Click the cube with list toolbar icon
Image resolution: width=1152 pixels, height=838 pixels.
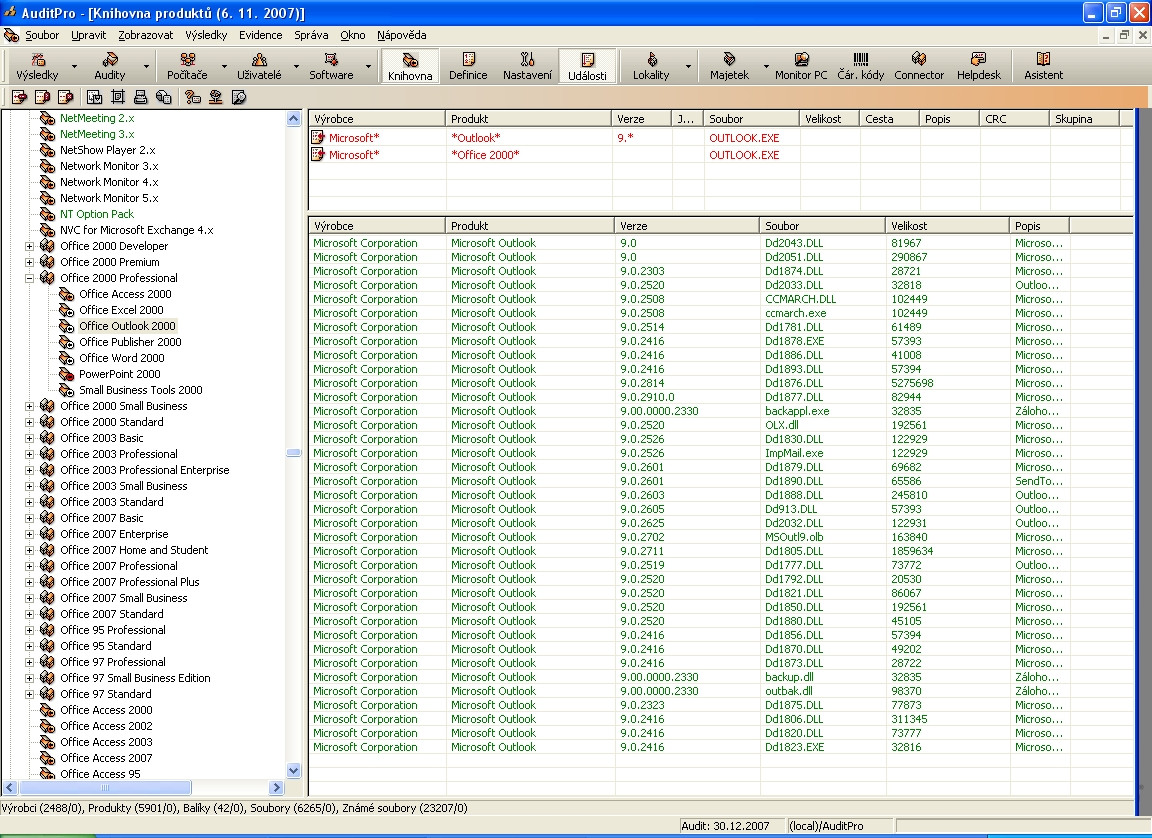[164, 97]
